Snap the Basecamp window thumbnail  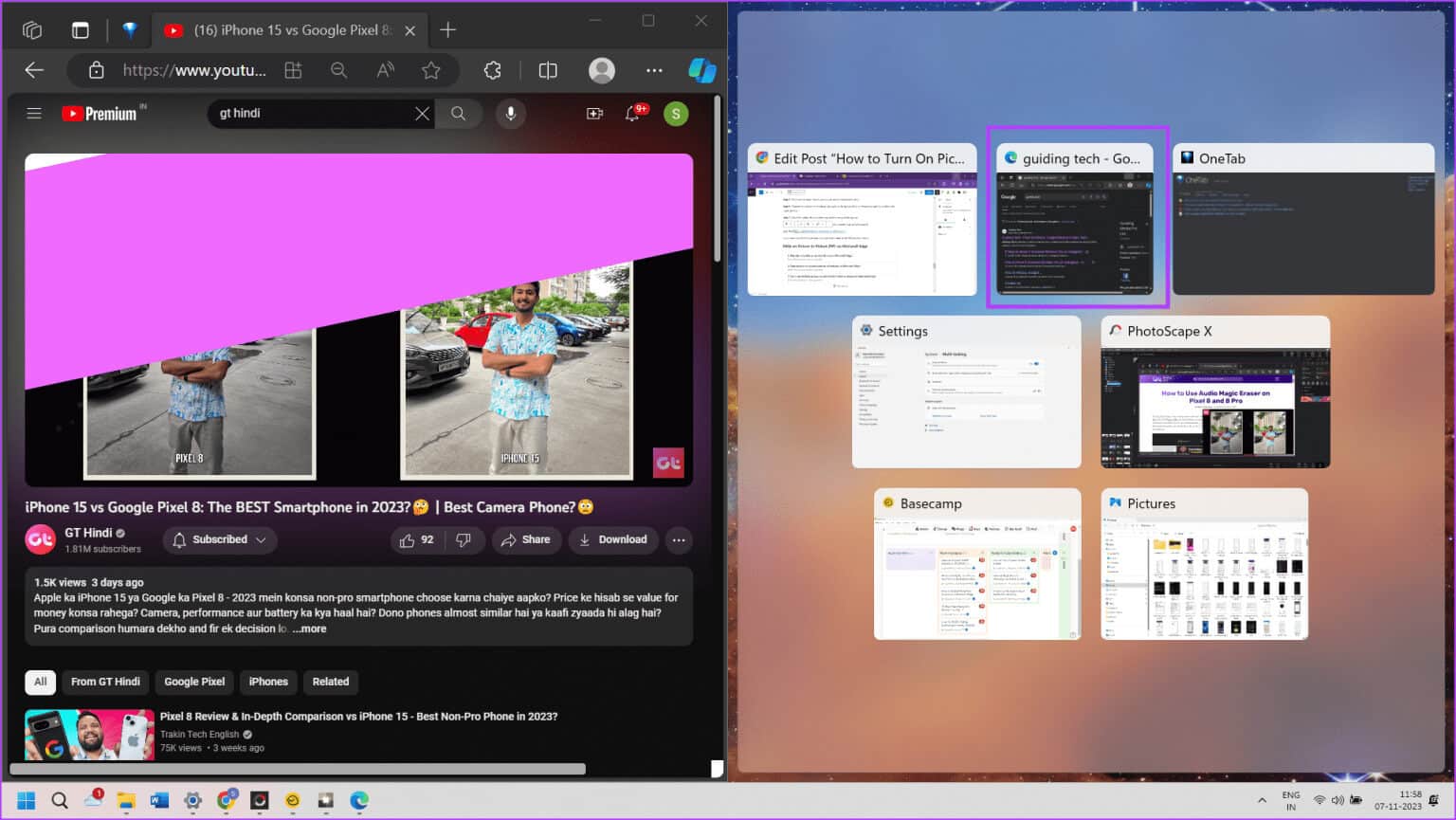pos(977,564)
